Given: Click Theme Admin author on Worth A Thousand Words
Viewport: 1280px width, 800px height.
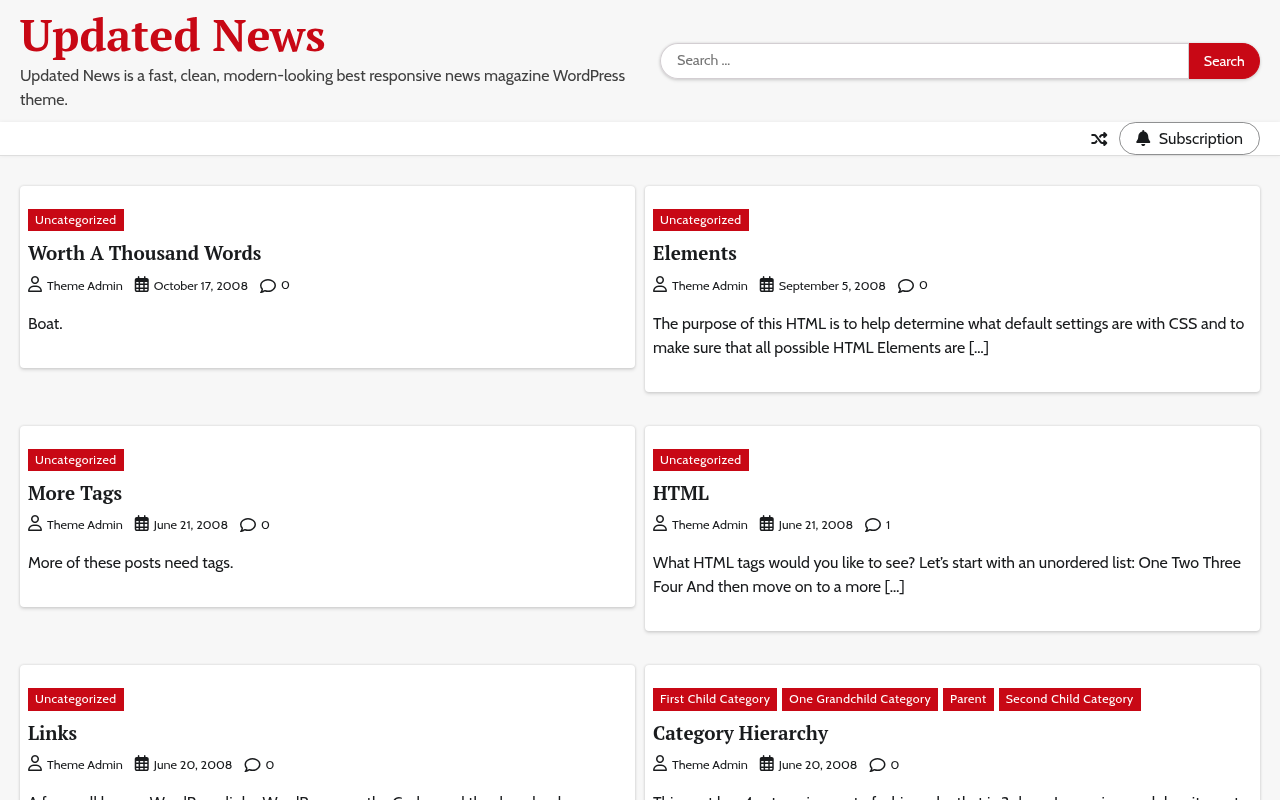Looking at the screenshot, I should click(x=85, y=286).
